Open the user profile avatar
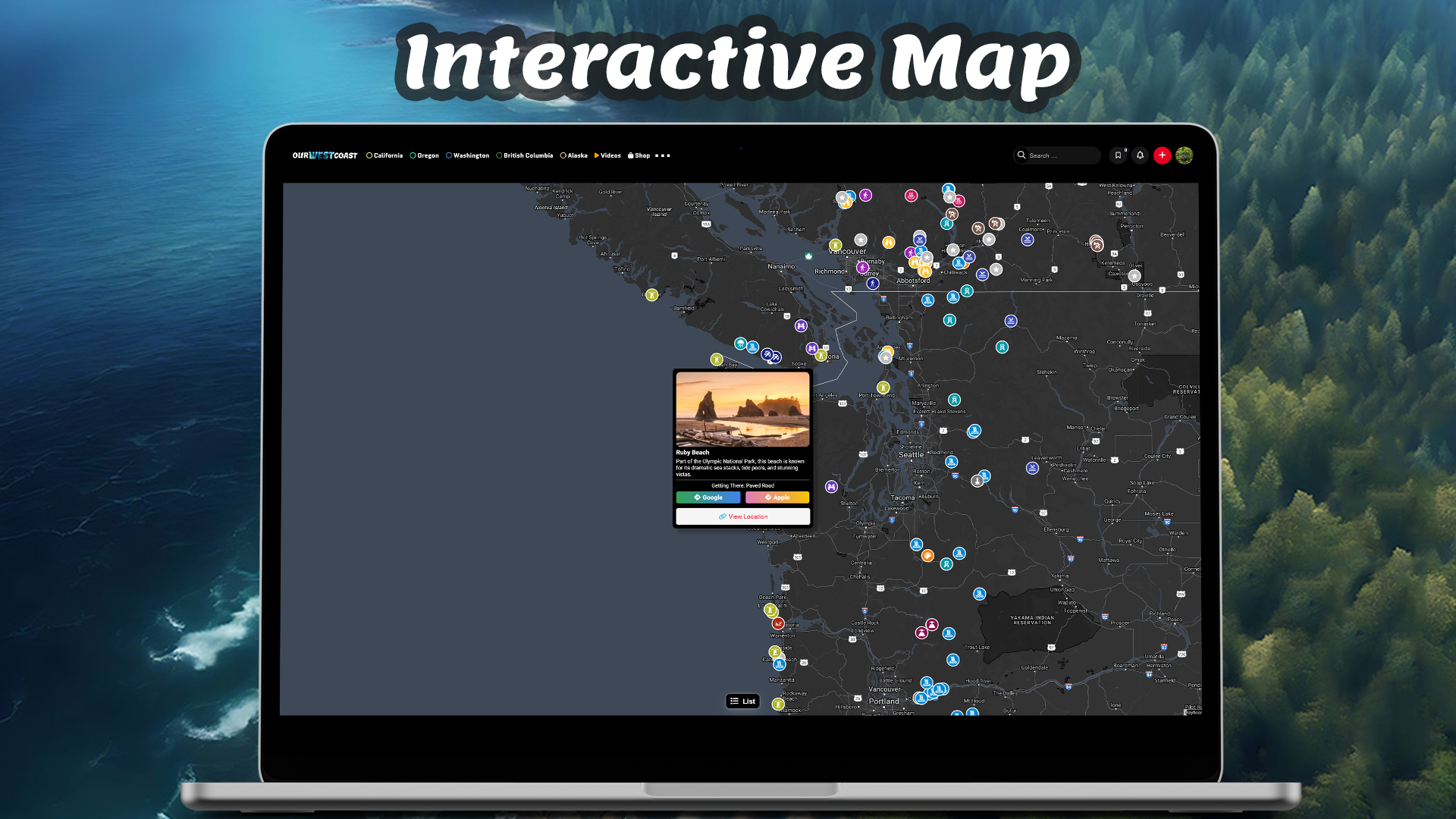1456x819 pixels. (x=1185, y=155)
